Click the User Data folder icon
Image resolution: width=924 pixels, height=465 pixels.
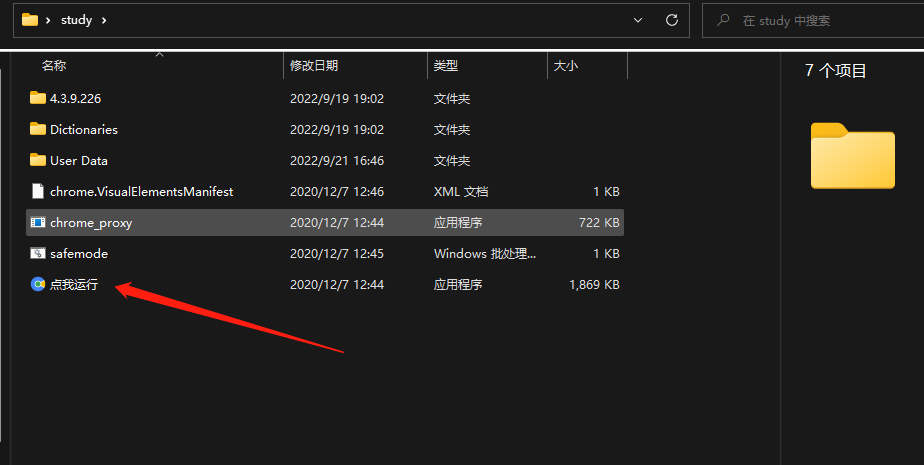(x=38, y=160)
